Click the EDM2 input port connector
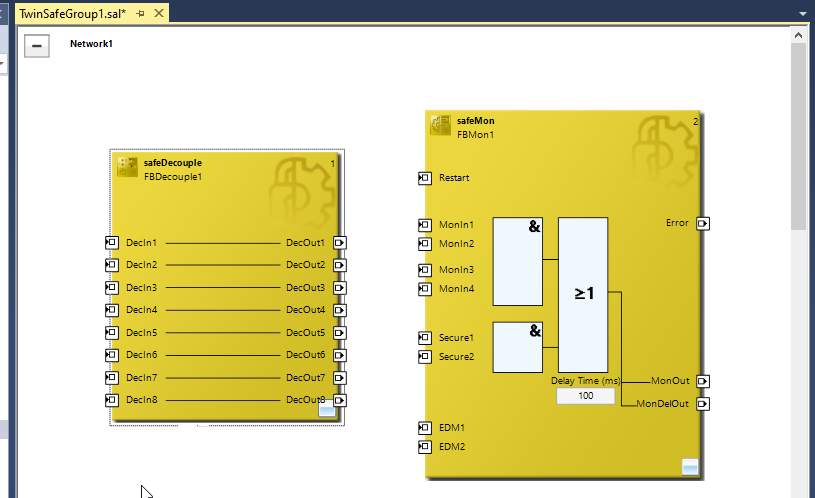 [425, 447]
